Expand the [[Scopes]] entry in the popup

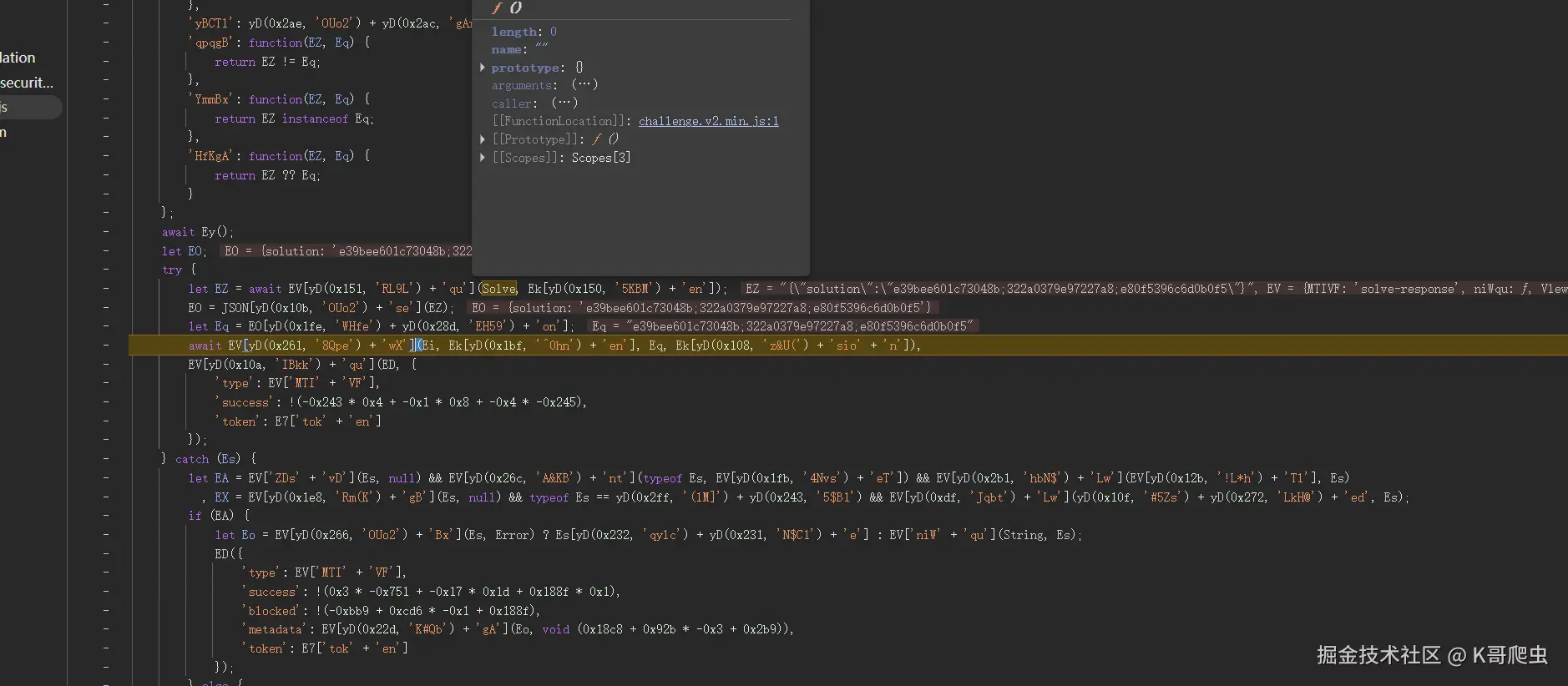(x=483, y=157)
